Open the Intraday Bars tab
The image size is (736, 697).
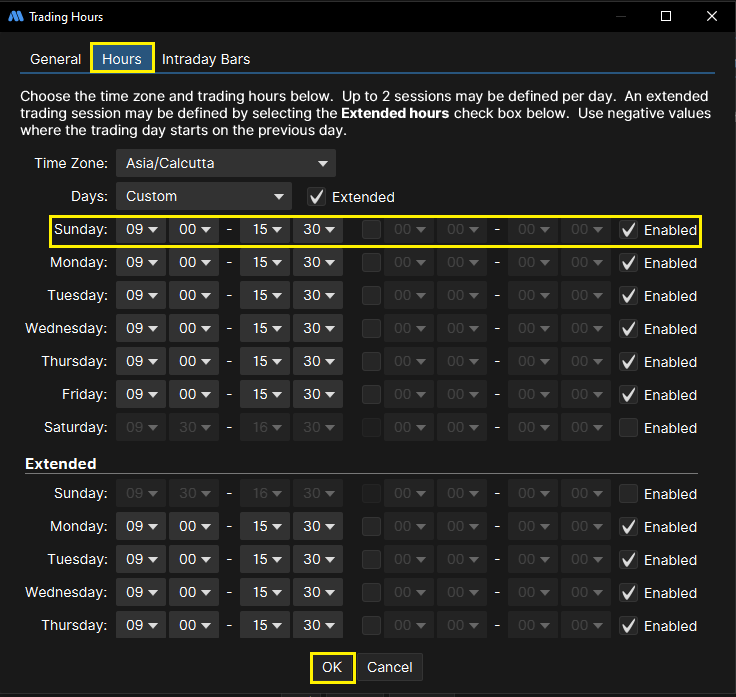[x=206, y=59]
